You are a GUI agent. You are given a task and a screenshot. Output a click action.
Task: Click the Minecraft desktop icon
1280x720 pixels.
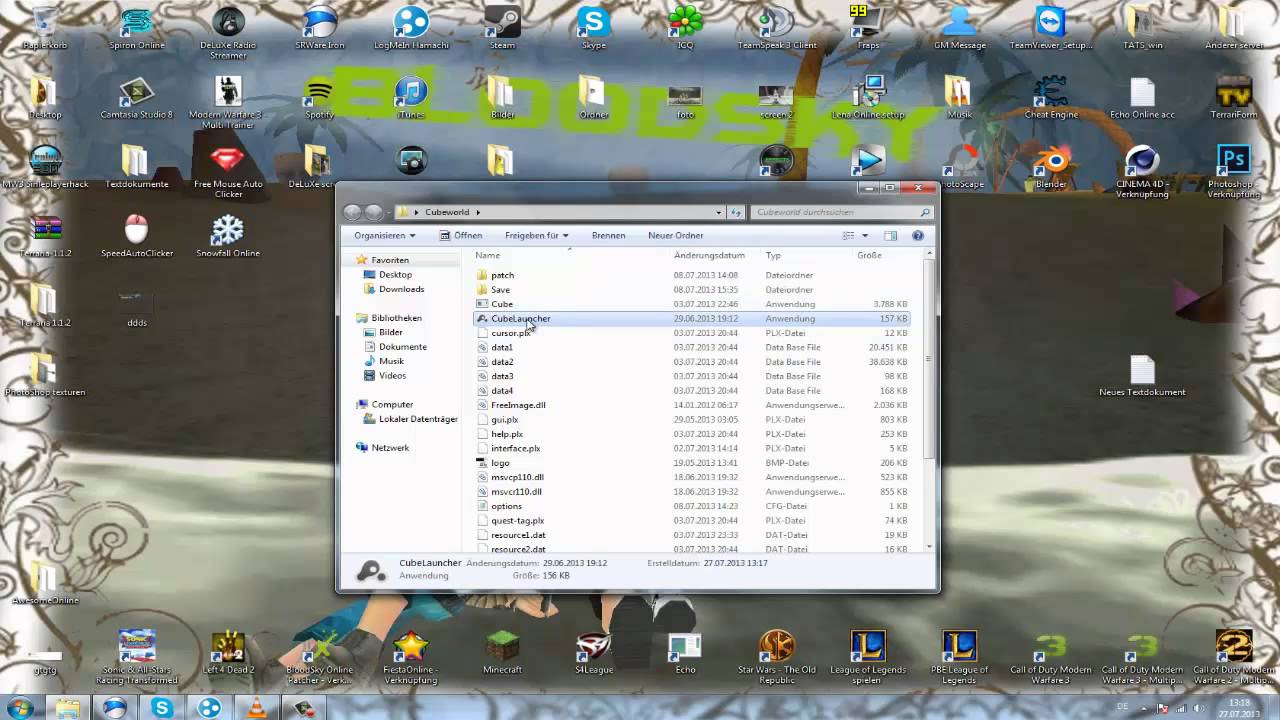click(502, 647)
